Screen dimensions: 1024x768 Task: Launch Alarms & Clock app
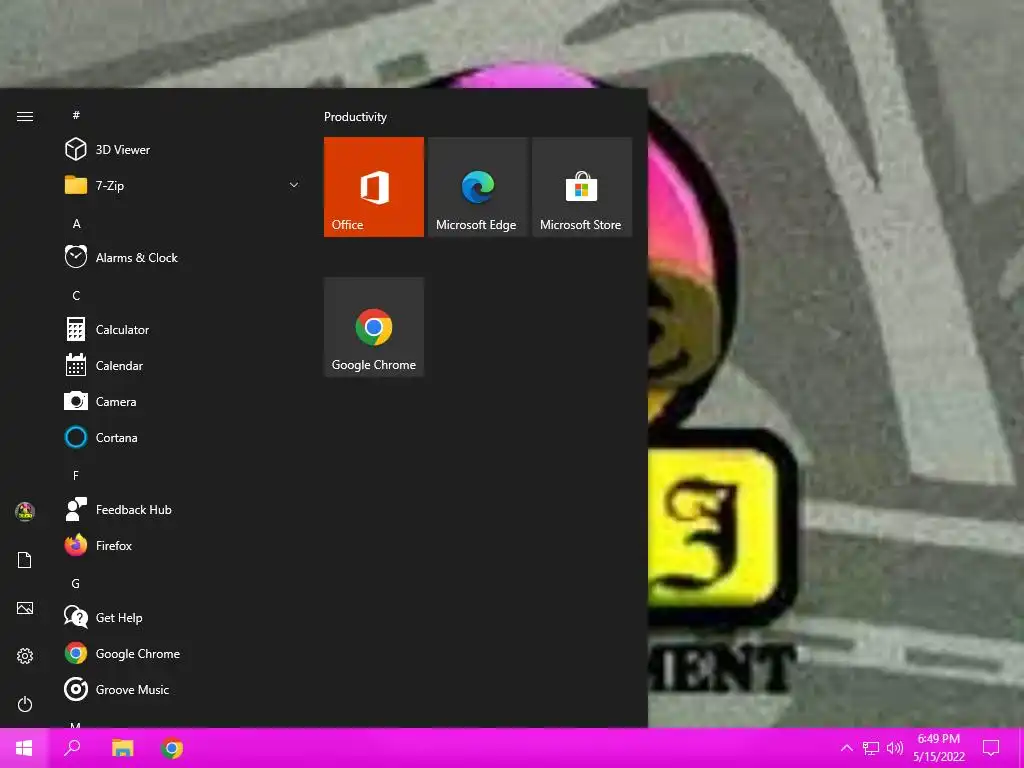pos(183,257)
